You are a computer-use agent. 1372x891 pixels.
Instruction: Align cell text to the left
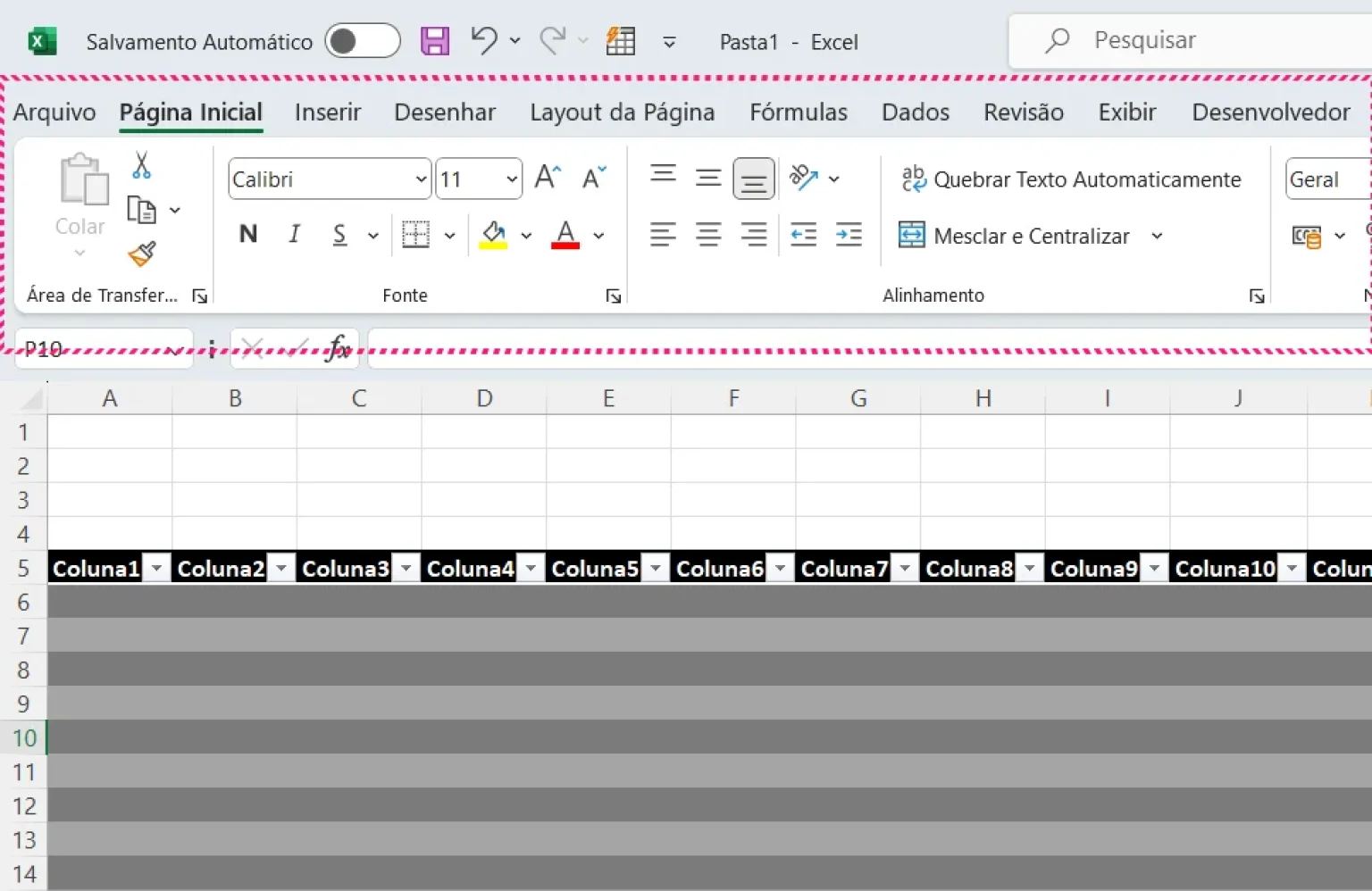pyautogui.click(x=663, y=235)
